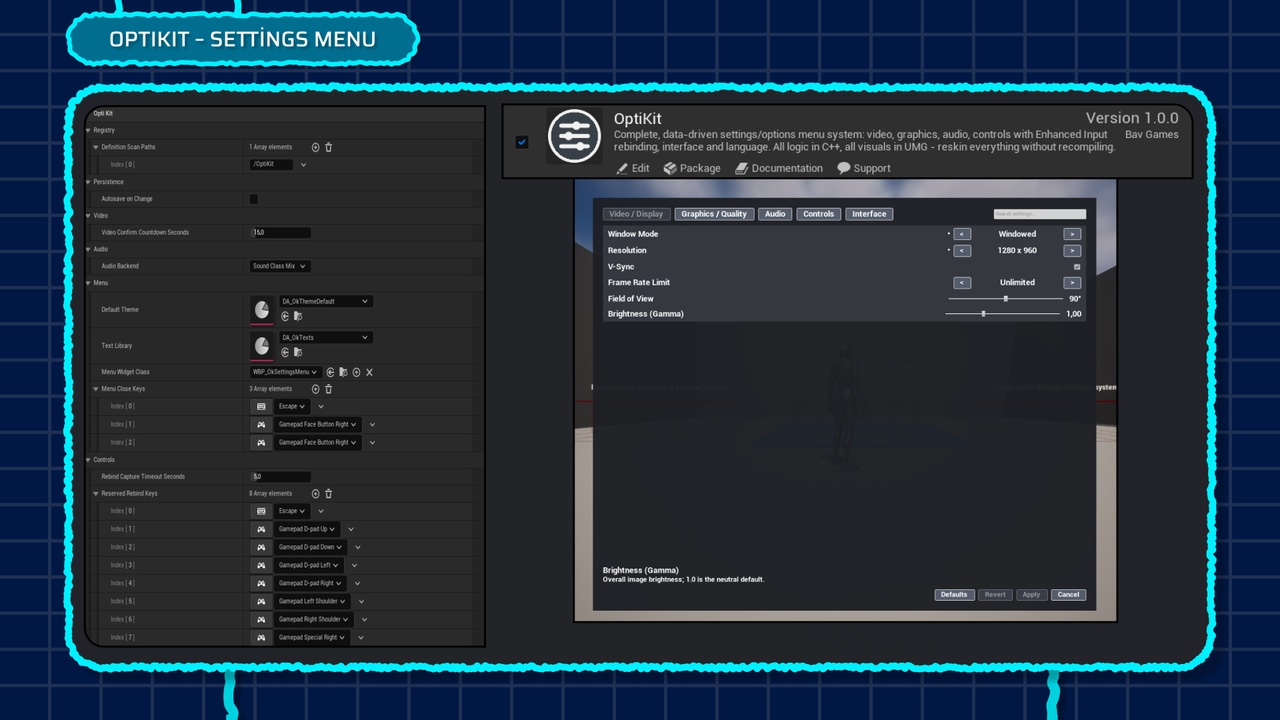Use selected asset for Menu Widget Class
The width and height of the screenshot is (1280, 720).
tap(330, 372)
